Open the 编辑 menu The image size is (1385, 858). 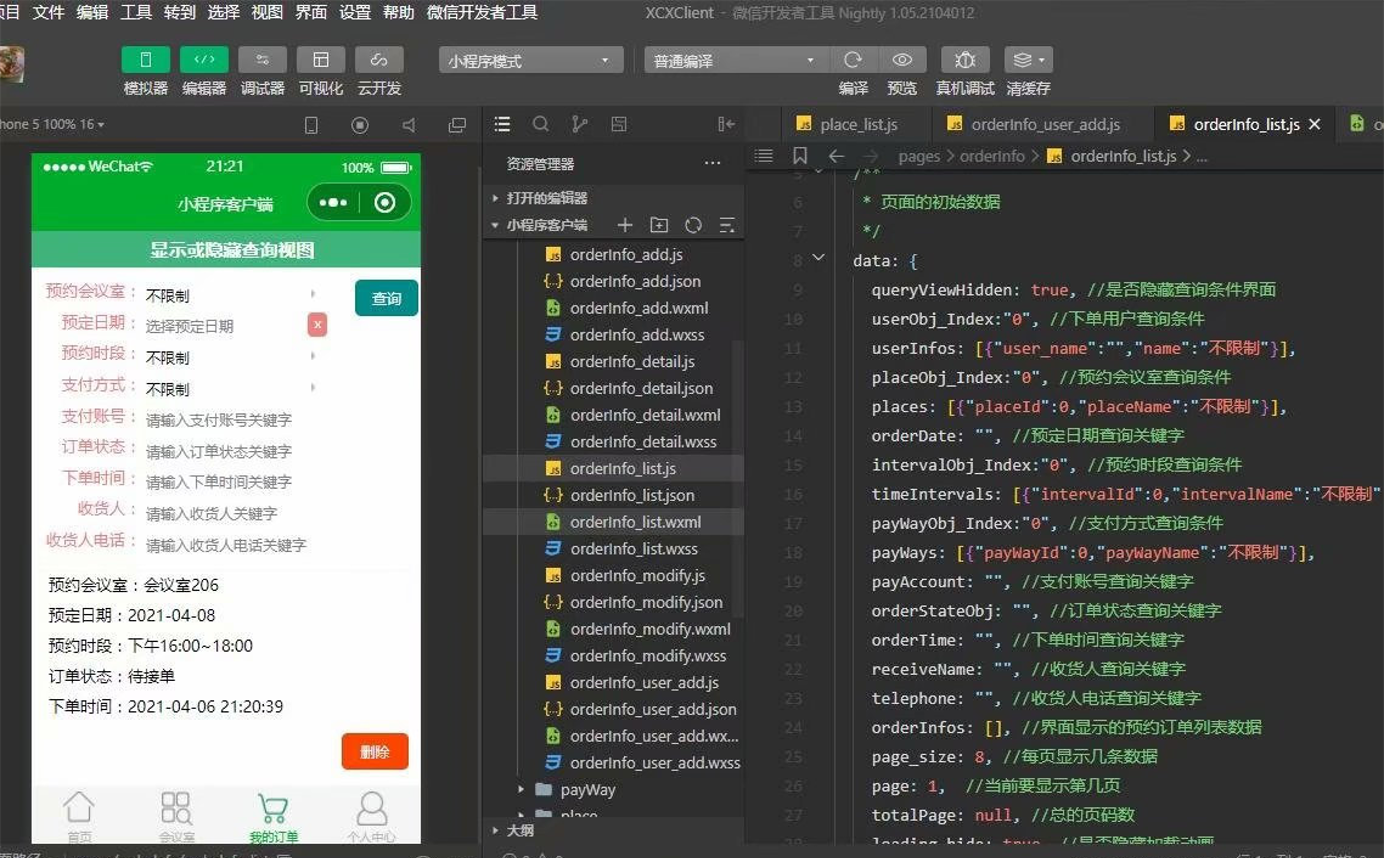[x=93, y=12]
